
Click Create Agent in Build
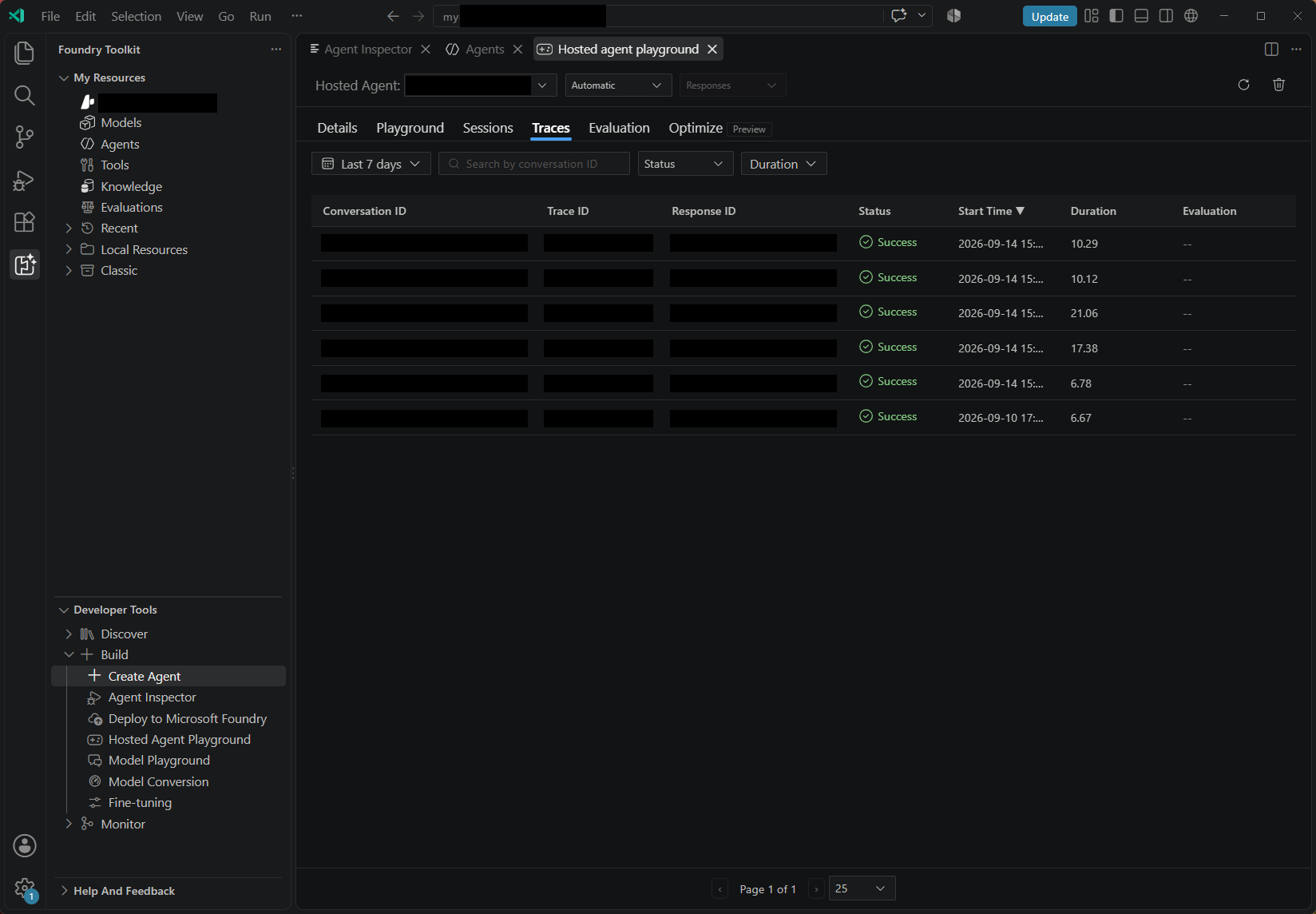(168, 676)
